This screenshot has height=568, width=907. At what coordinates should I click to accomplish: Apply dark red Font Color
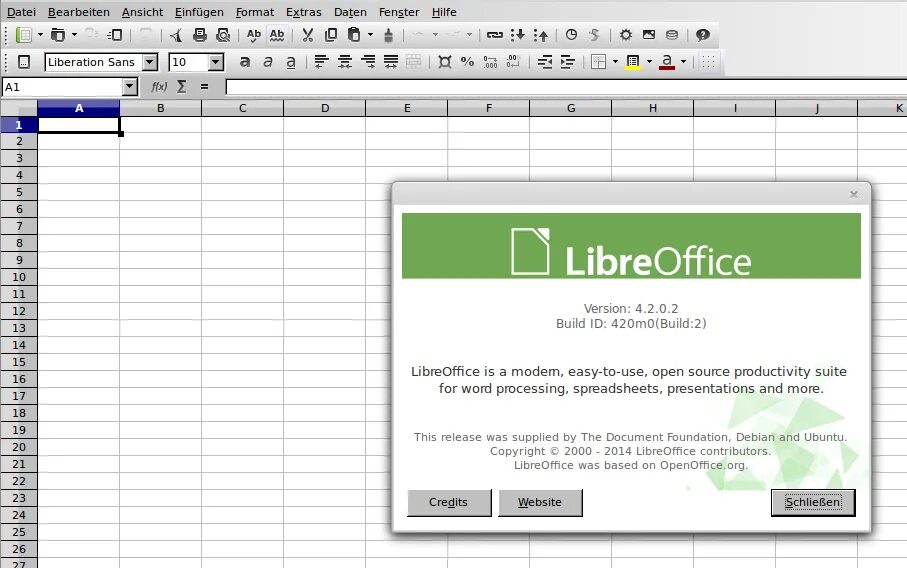tap(667, 62)
